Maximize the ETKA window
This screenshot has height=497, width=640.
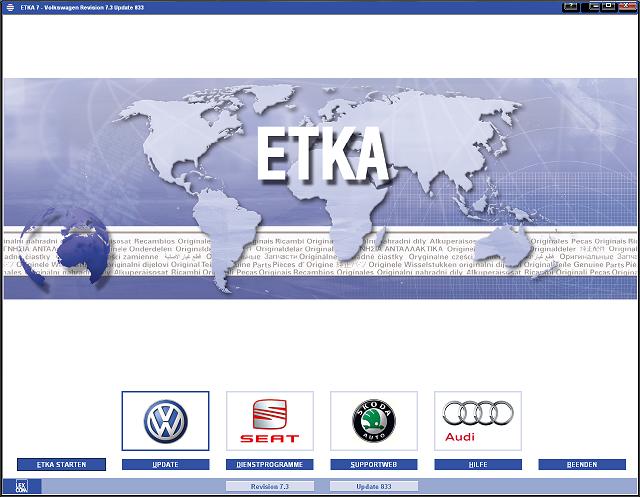609,7
